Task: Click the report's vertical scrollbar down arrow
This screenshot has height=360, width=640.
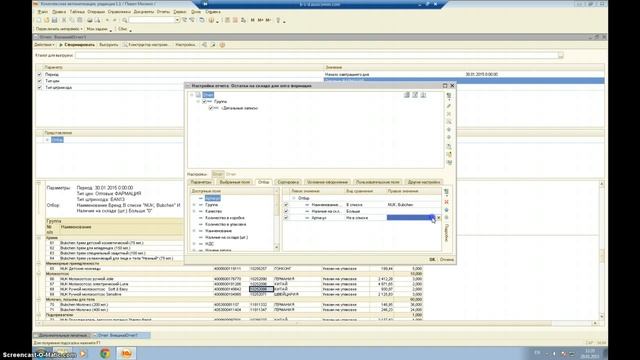Action: [602, 316]
